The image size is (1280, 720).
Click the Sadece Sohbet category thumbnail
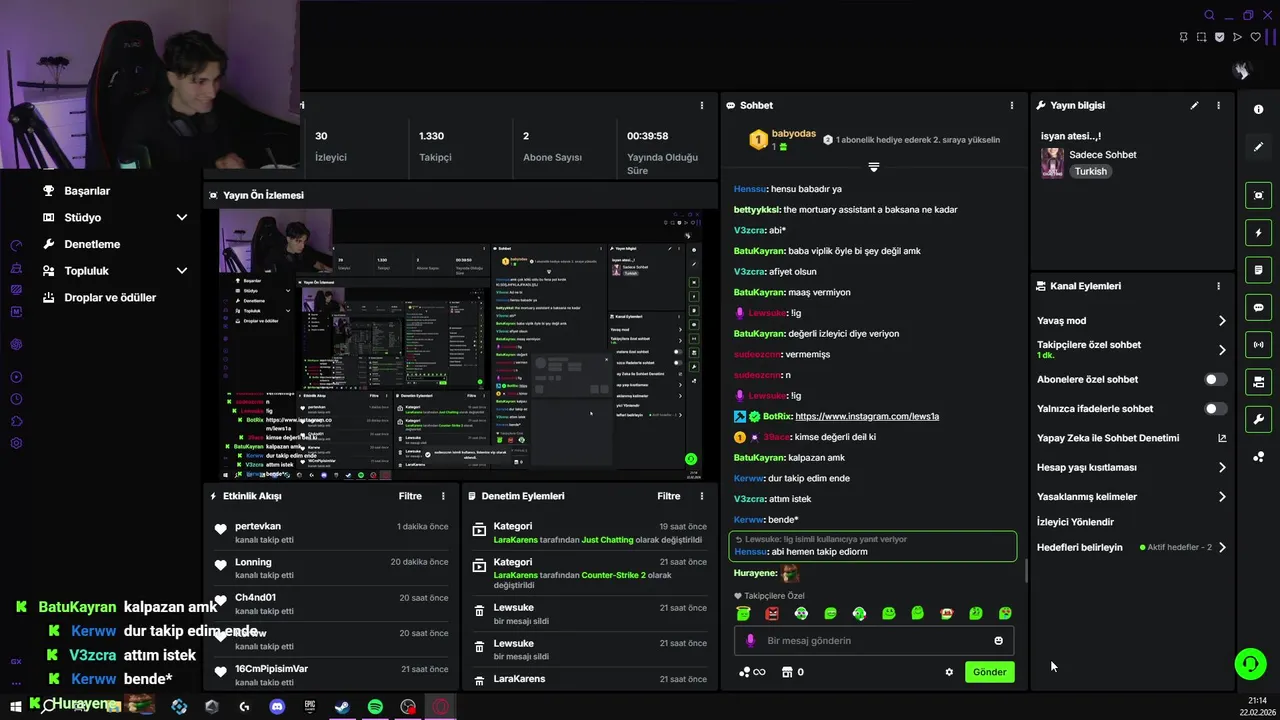(1052, 163)
